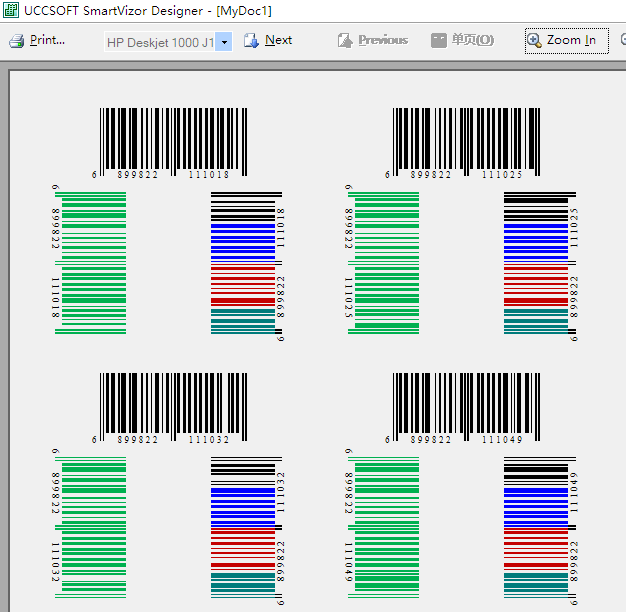The height and width of the screenshot is (612, 626).
Task: Click the text 111018 under first barcode
Action: click(209, 175)
